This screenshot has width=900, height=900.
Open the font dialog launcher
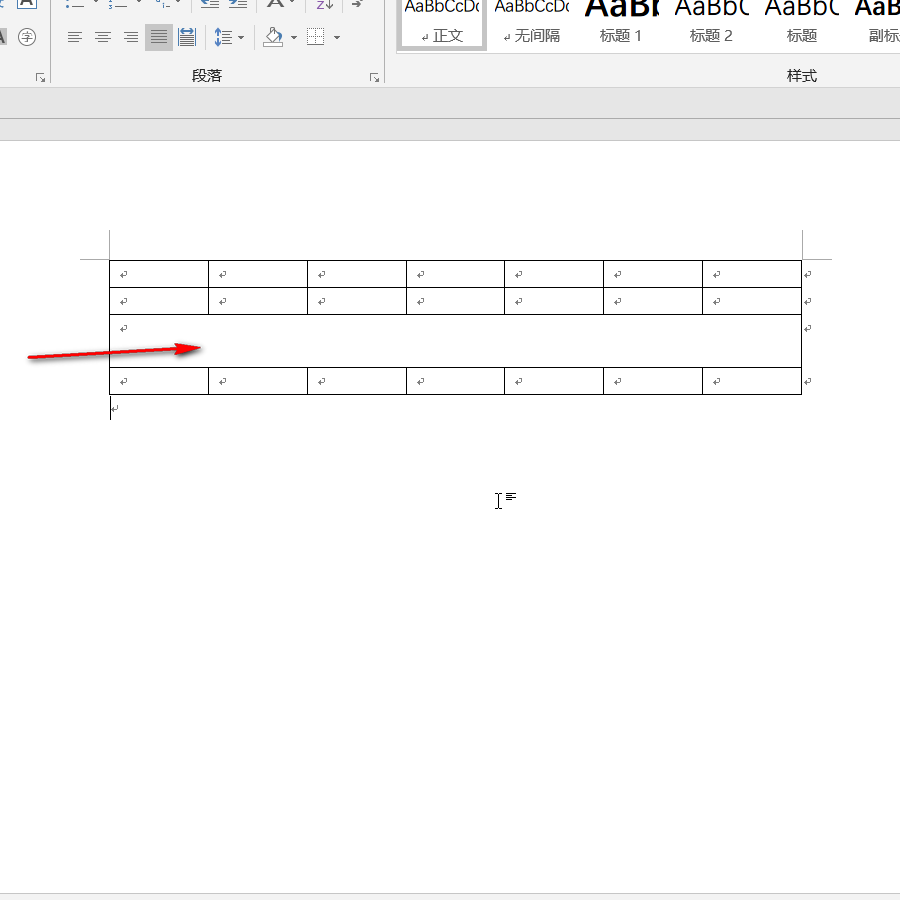[x=40, y=77]
